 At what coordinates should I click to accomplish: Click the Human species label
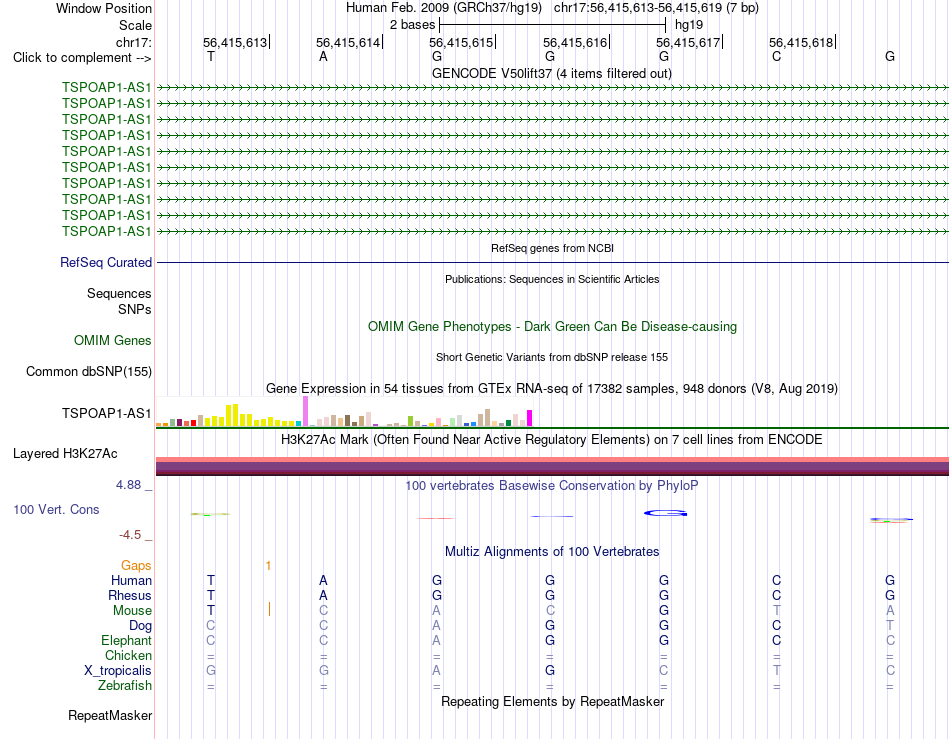coord(131,580)
